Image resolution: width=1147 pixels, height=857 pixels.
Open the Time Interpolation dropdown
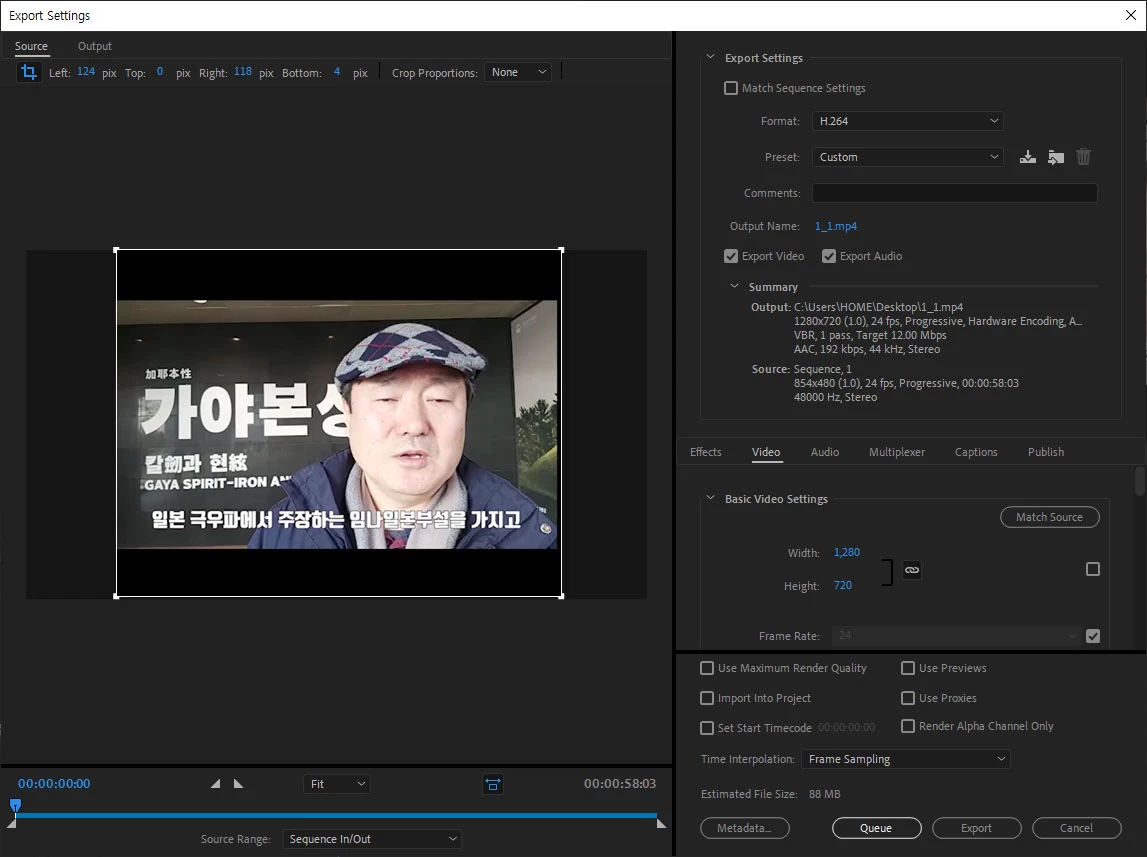click(905, 759)
